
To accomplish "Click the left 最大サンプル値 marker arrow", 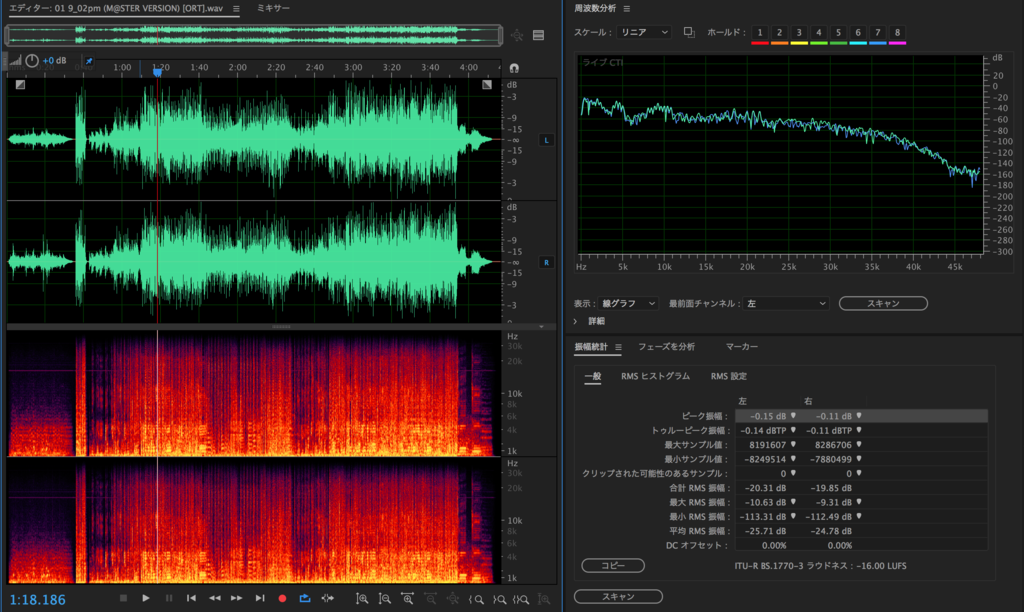I will coord(793,445).
